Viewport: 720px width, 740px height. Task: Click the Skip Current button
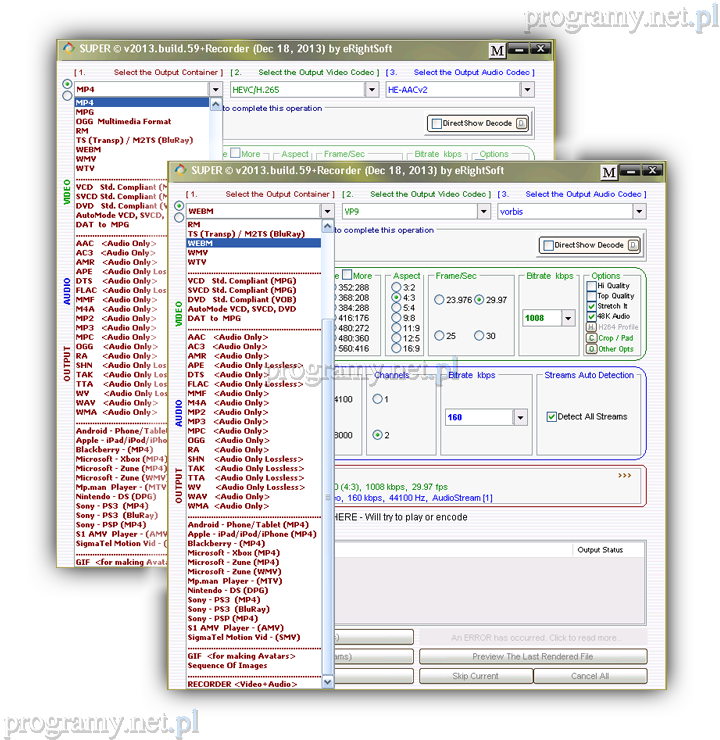[x=476, y=676]
